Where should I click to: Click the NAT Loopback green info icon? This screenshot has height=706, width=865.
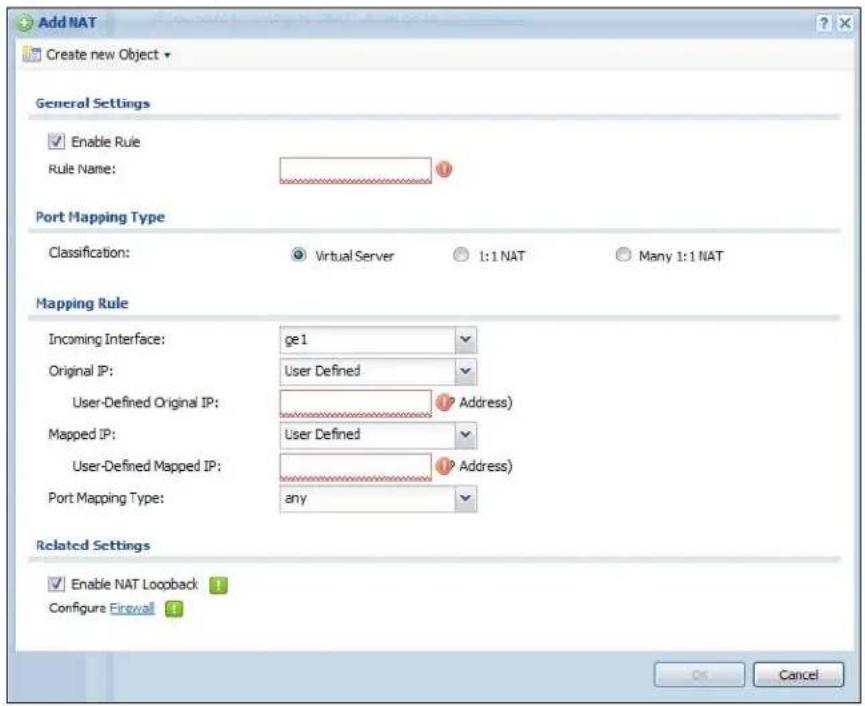click(x=218, y=585)
